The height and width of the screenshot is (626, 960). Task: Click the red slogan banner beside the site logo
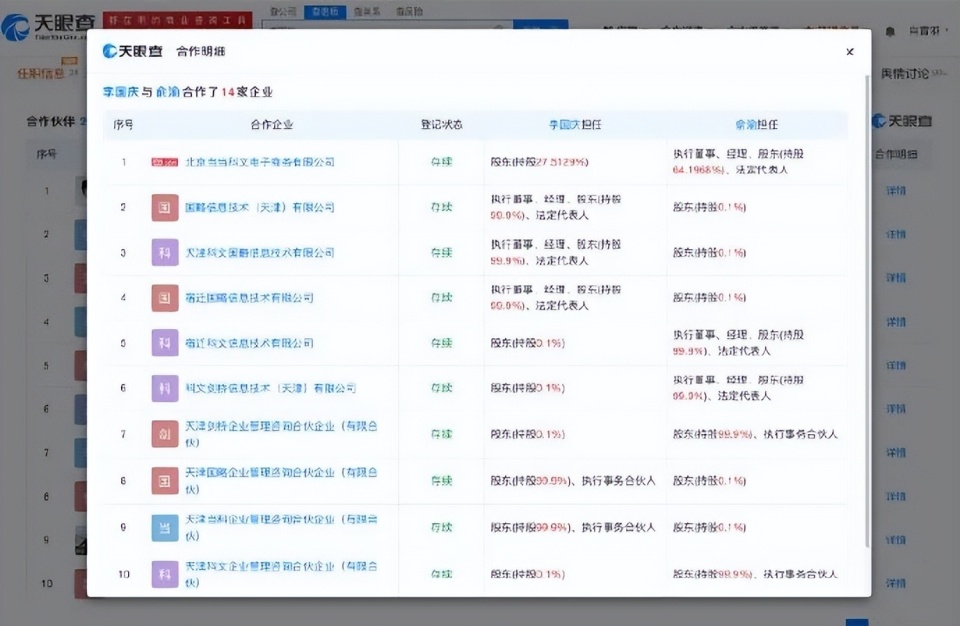click(x=178, y=20)
